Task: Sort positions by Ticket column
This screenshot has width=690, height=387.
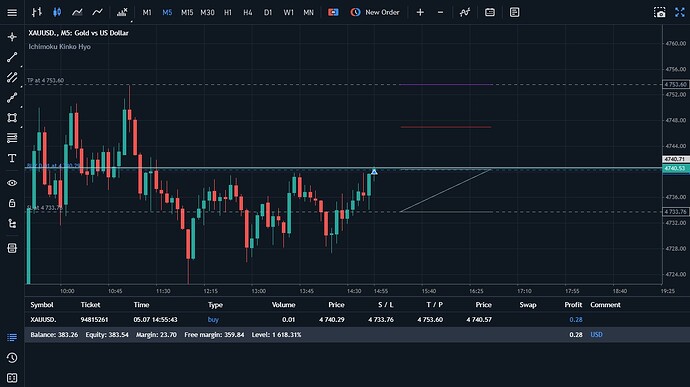Action: click(x=90, y=305)
